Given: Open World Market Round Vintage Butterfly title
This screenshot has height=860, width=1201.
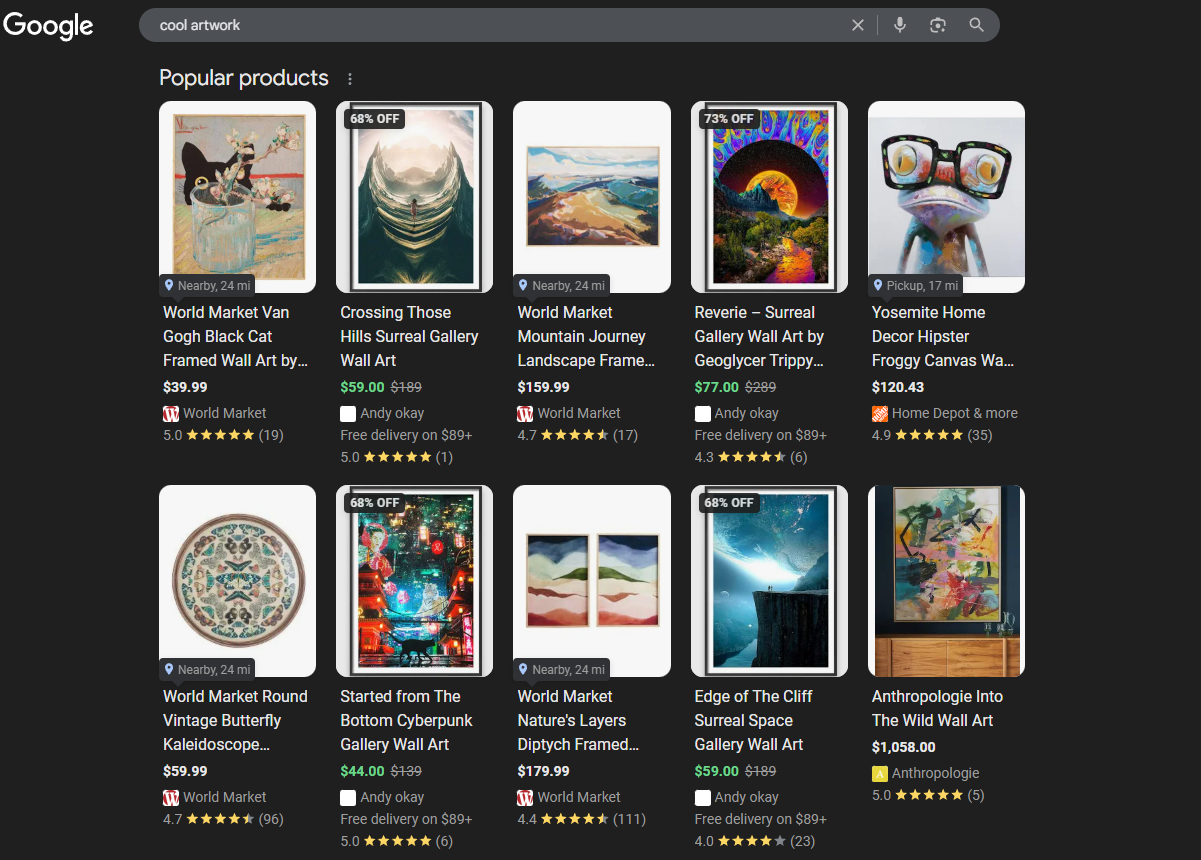Looking at the screenshot, I should [x=236, y=720].
